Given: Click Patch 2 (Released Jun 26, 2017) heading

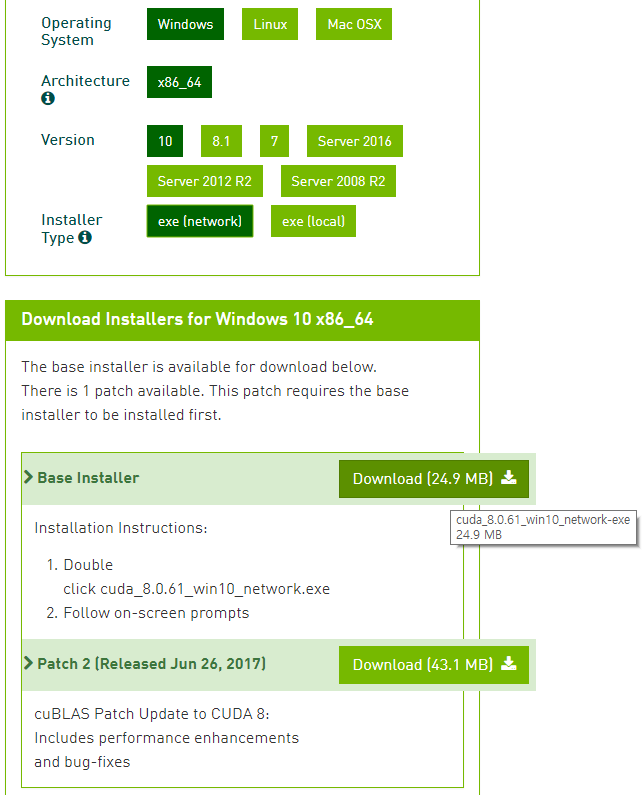Looking at the screenshot, I should (x=152, y=664).
